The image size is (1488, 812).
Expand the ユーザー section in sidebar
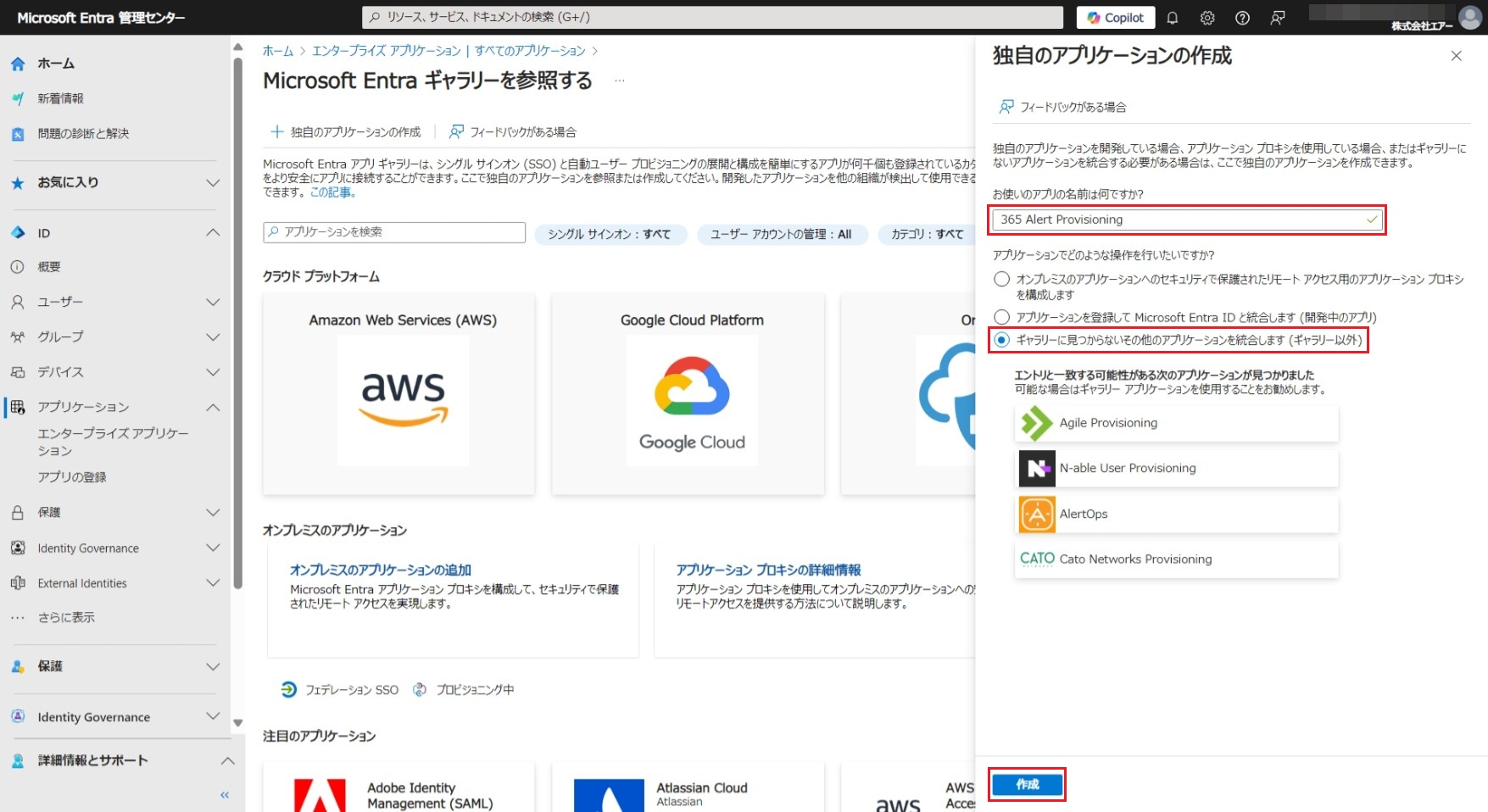click(213, 302)
